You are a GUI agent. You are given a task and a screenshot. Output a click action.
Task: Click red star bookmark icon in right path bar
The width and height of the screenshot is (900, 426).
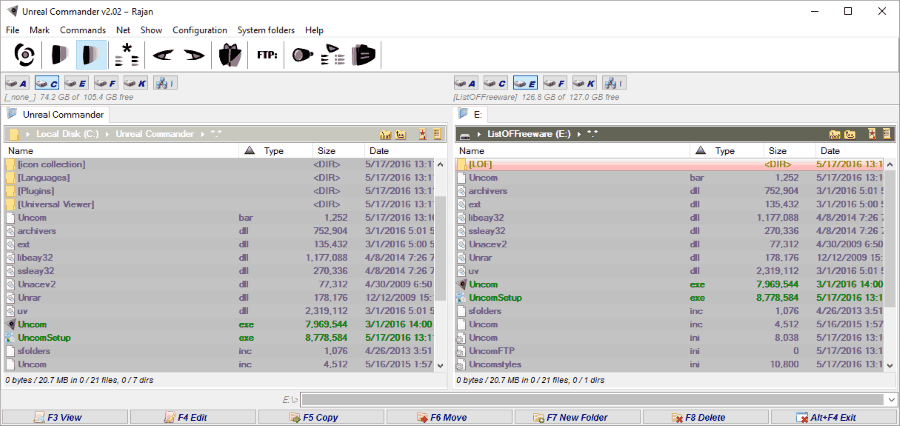tap(873, 134)
